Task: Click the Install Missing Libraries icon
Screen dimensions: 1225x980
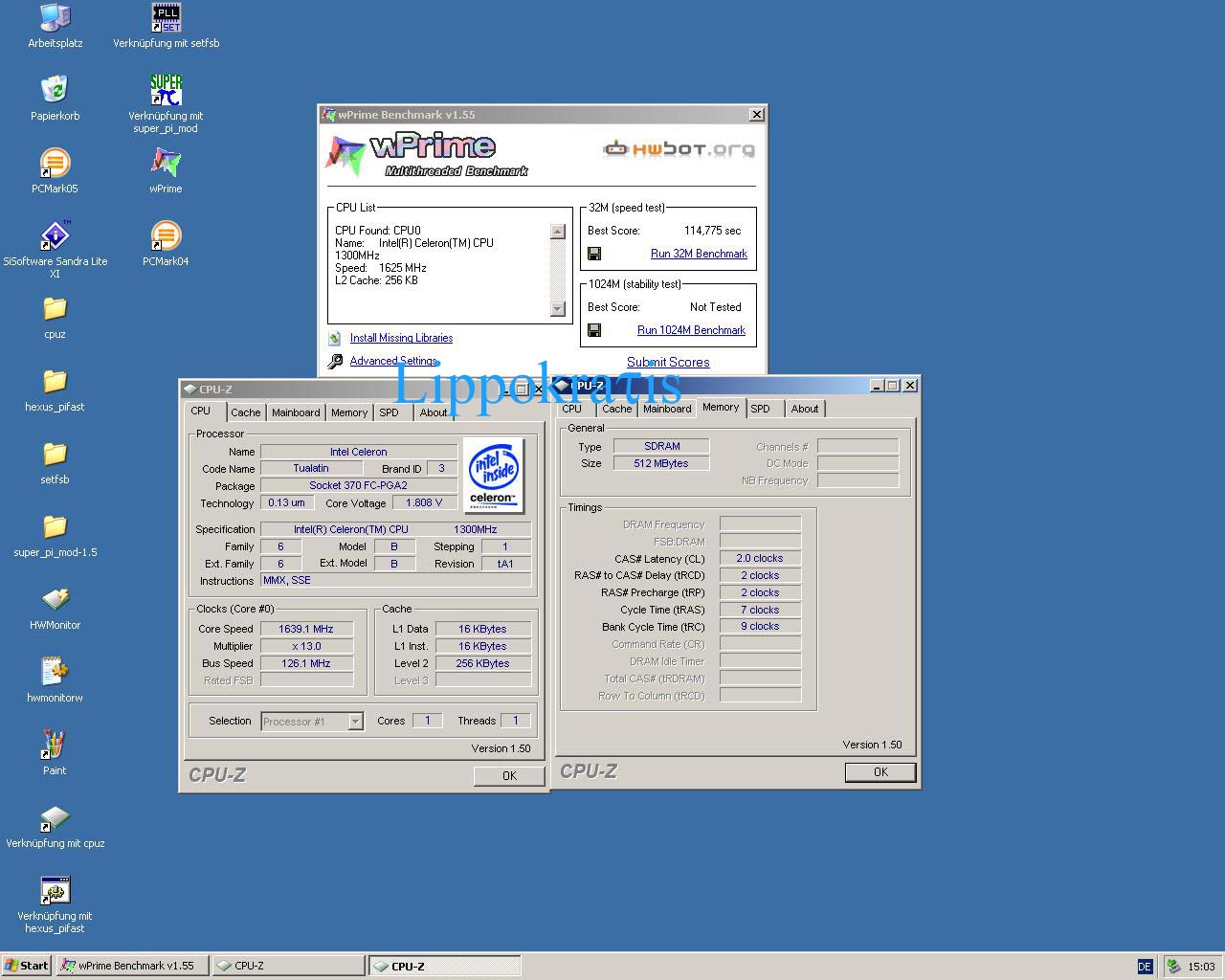Action: click(334, 338)
